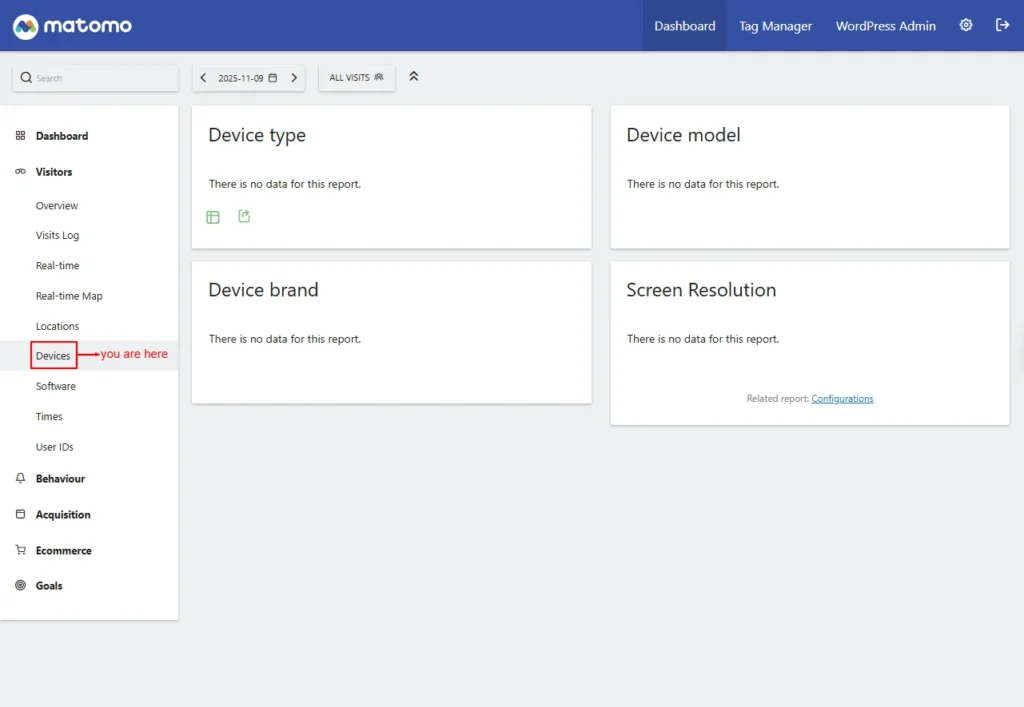This screenshot has width=1024, height=707.
Task: Expand the Behaviour menu section
Action: (60, 479)
